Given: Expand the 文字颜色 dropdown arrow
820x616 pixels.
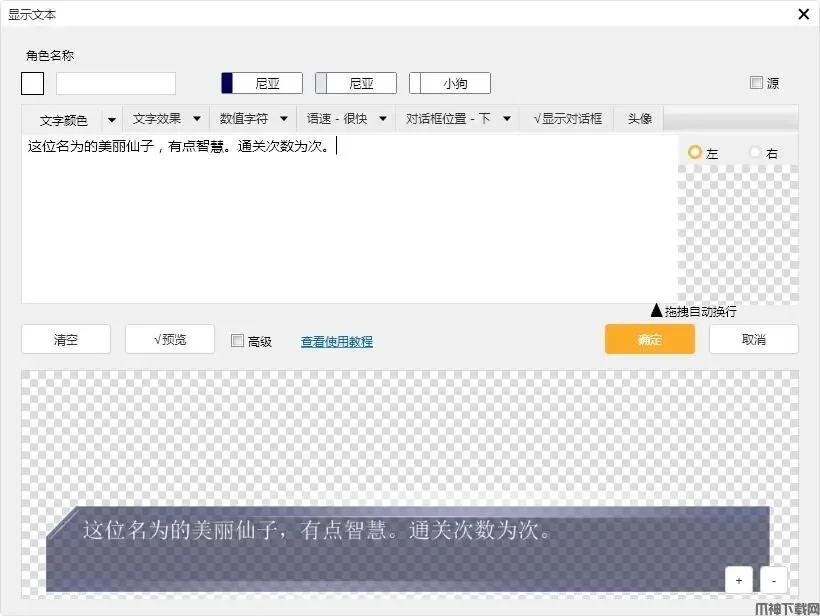Looking at the screenshot, I should pyautogui.click(x=111, y=120).
